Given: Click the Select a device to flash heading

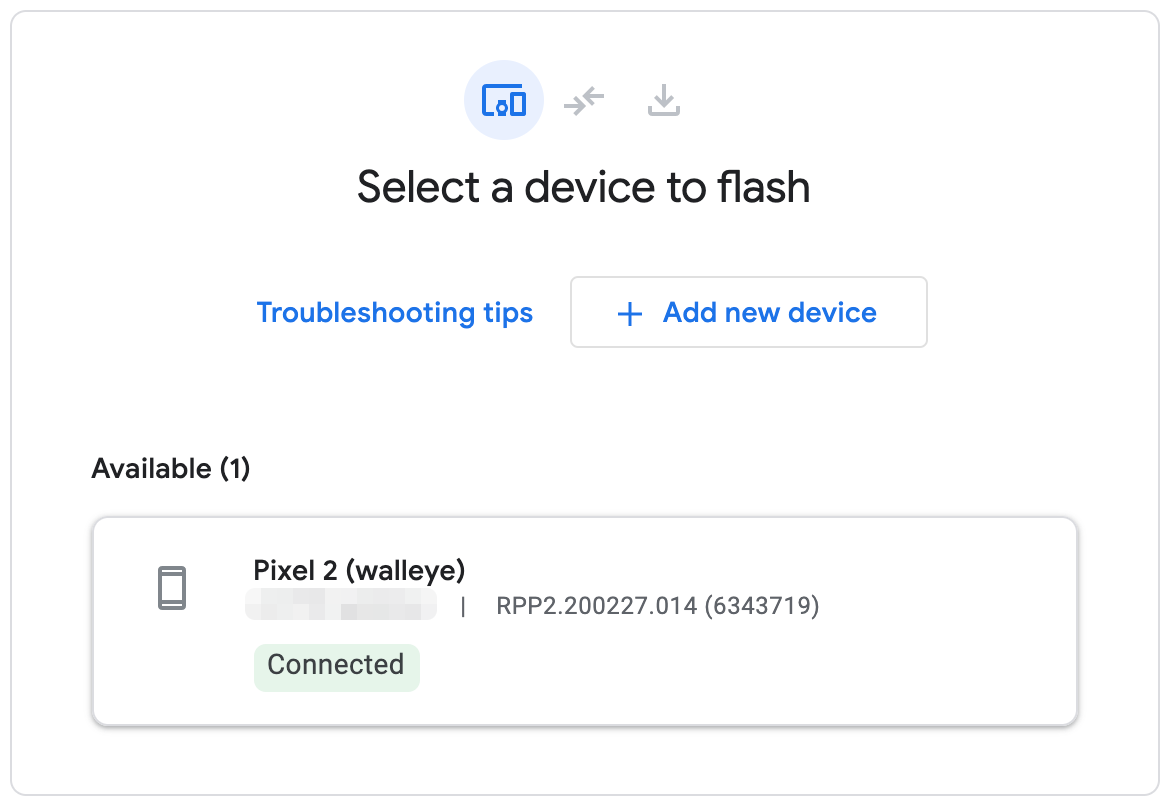Looking at the screenshot, I should click(584, 187).
